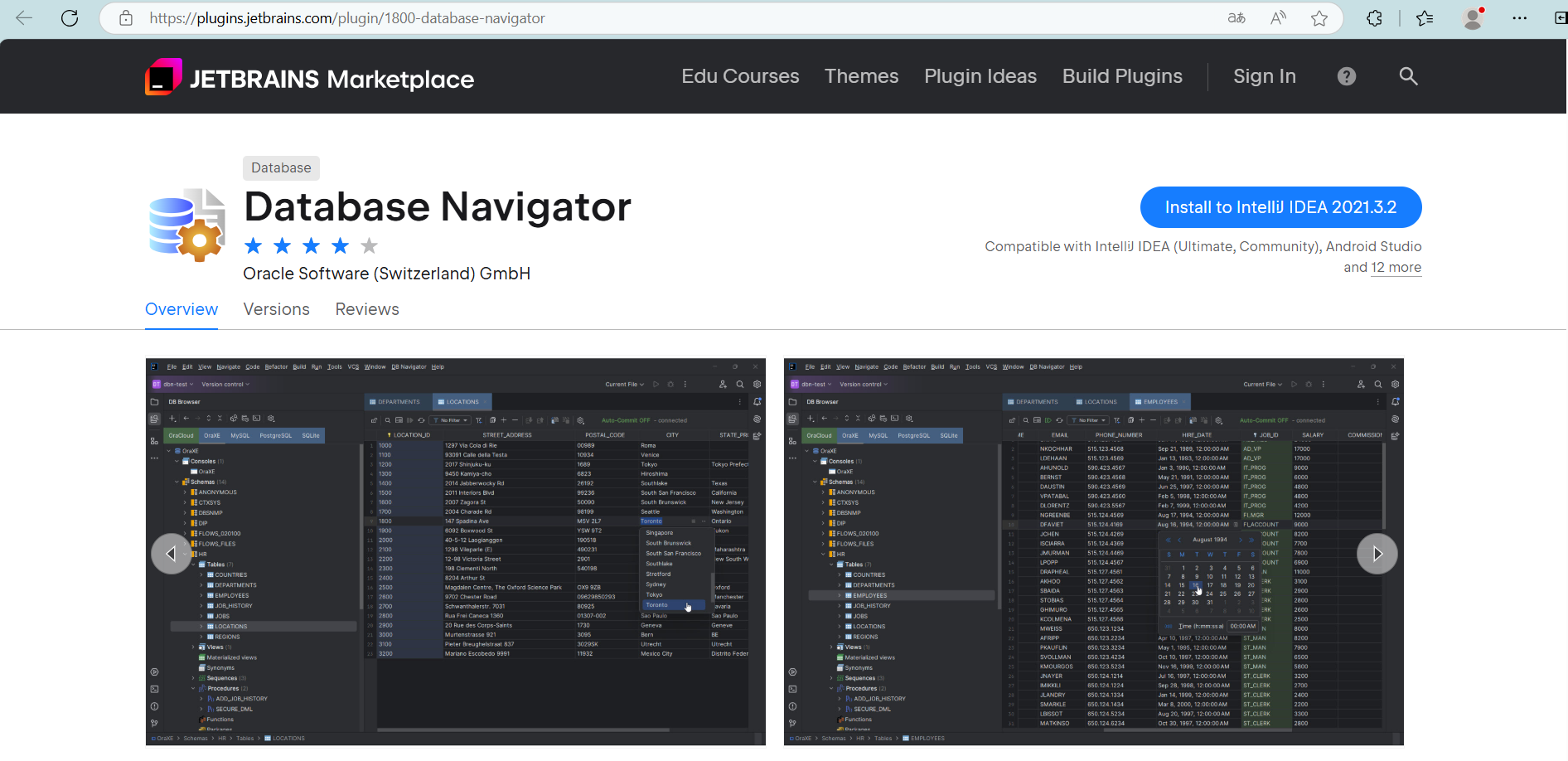The width and height of the screenshot is (1568, 761).
Task: Open the translate page icon in address bar
Action: click(x=1236, y=18)
